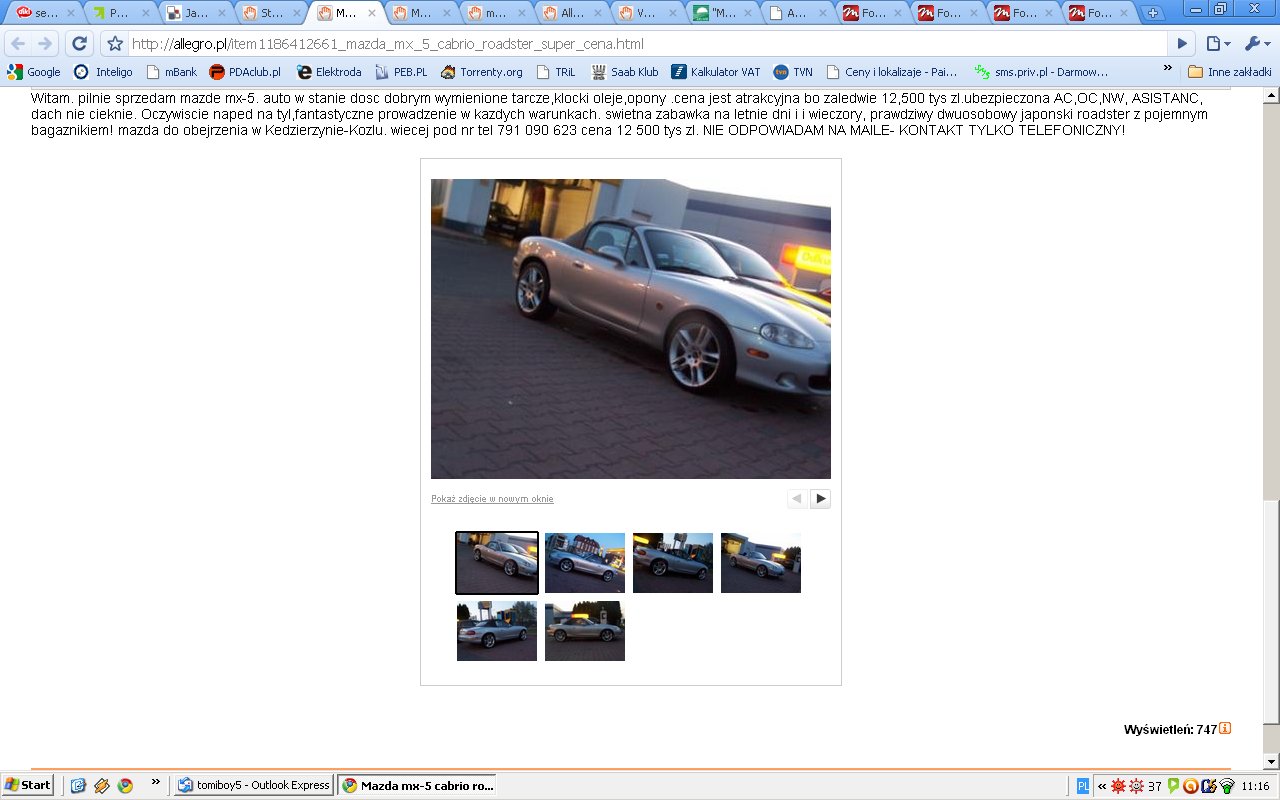Click the browser forward arrow

tap(45, 44)
